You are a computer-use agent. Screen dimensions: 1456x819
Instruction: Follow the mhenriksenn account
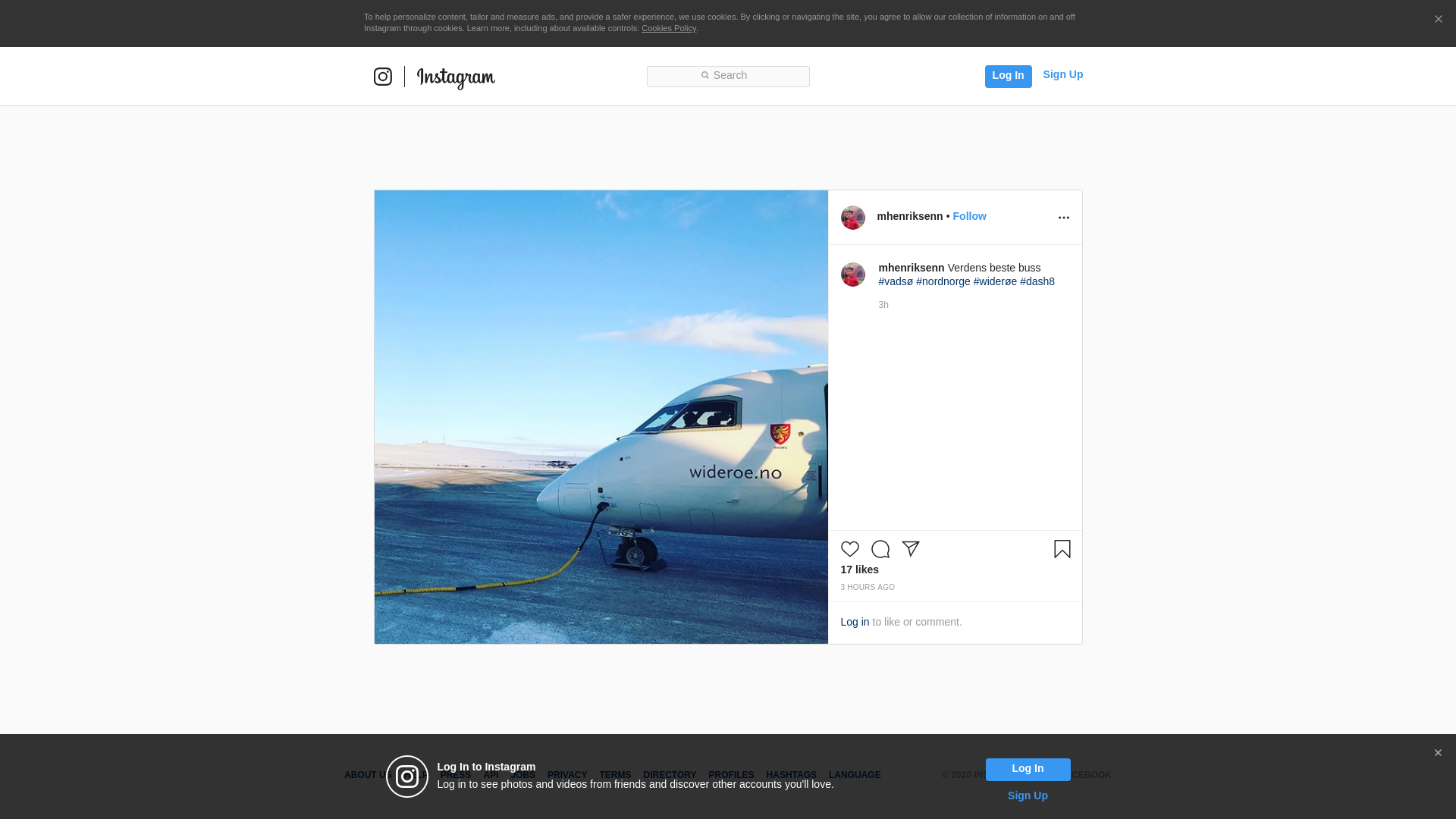point(969,216)
